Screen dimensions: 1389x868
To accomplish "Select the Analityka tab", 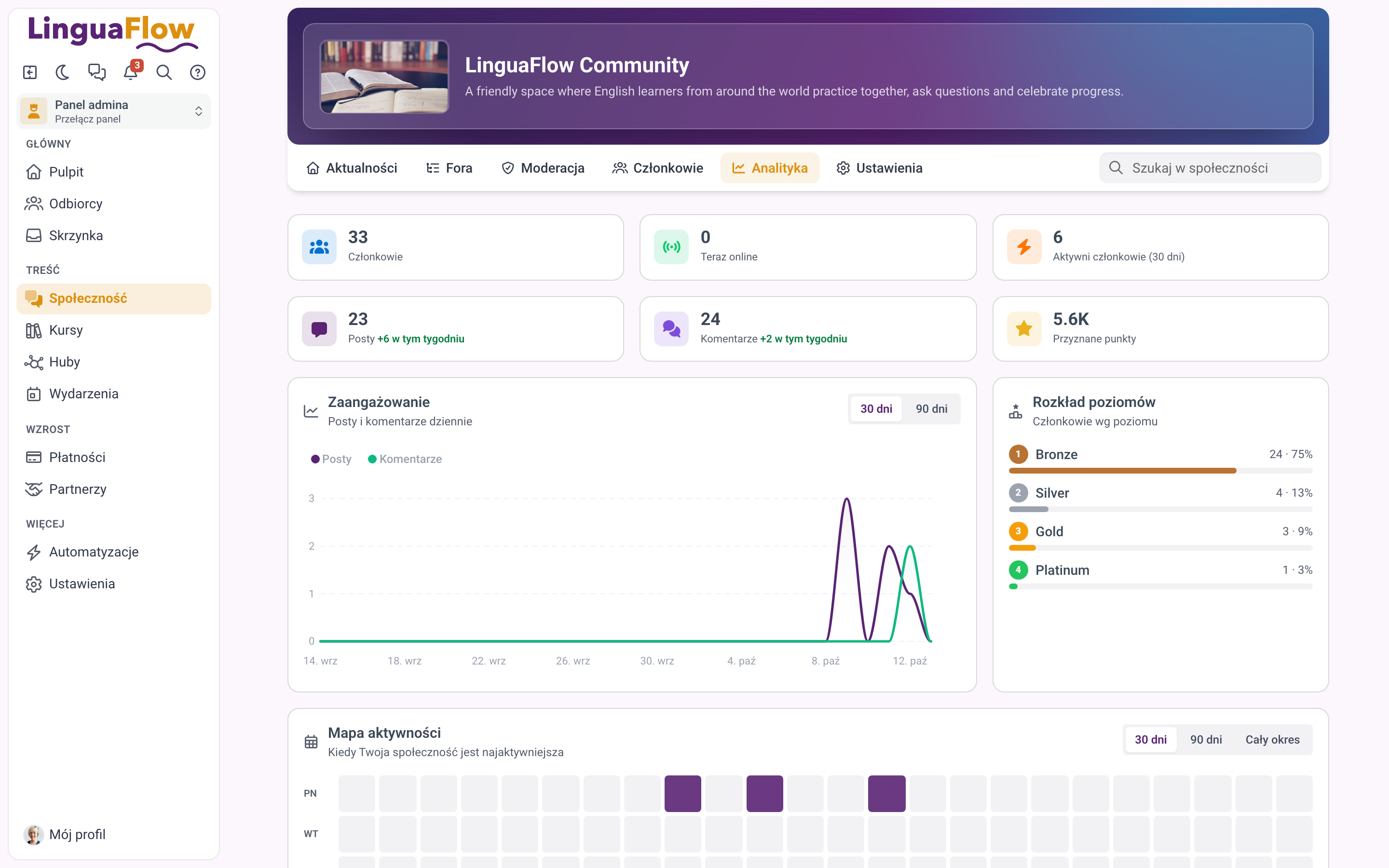I will point(770,168).
